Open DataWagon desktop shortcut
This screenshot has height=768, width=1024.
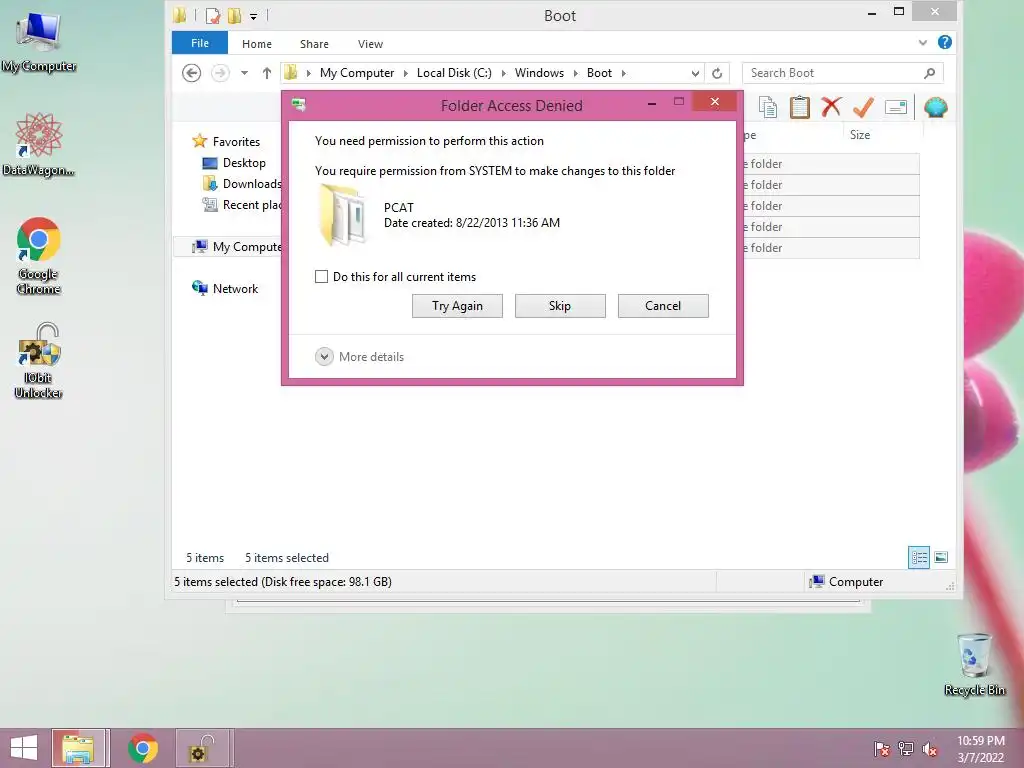[x=39, y=145]
